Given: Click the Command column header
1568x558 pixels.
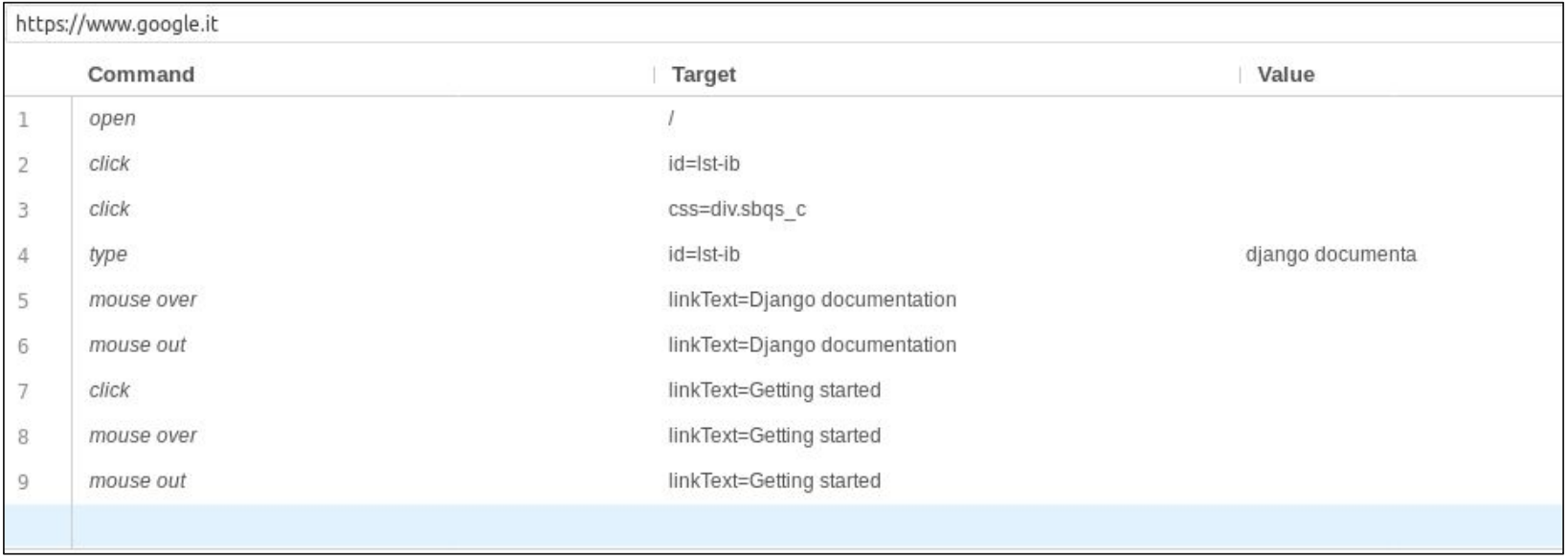Looking at the screenshot, I should click(x=141, y=75).
